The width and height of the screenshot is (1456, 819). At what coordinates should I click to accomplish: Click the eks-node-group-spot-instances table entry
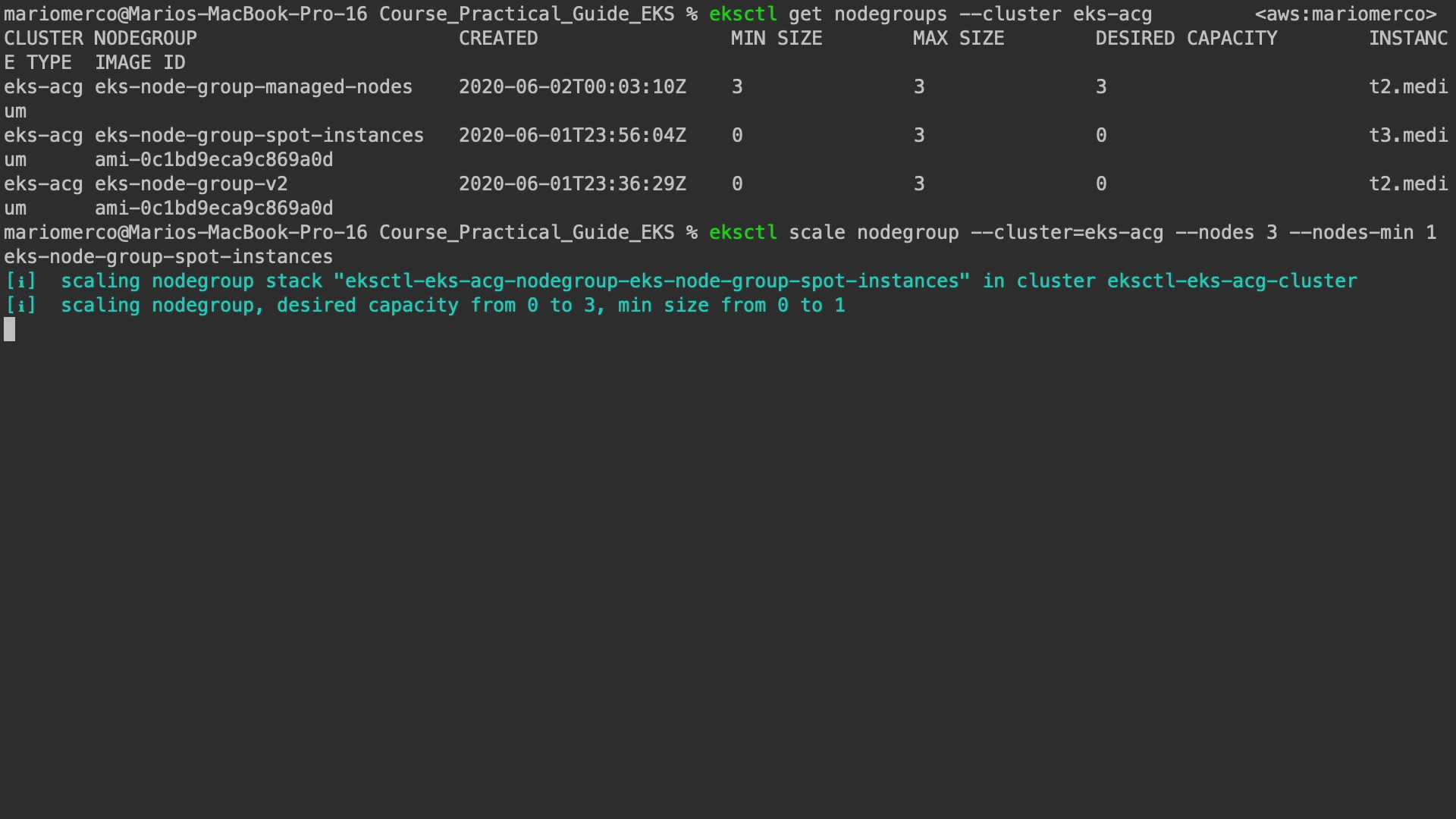(x=259, y=136)
